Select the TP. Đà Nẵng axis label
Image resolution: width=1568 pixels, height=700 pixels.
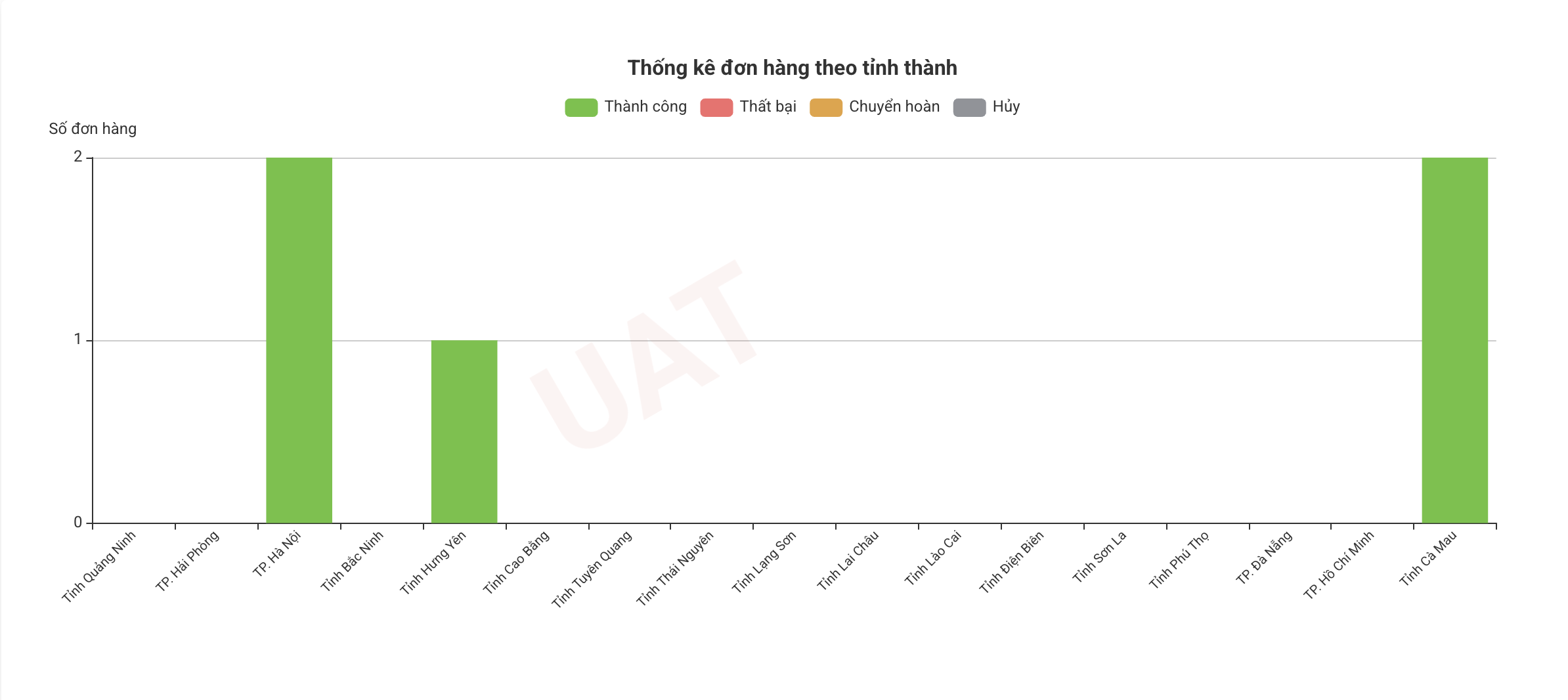[x=1264, y=558]
